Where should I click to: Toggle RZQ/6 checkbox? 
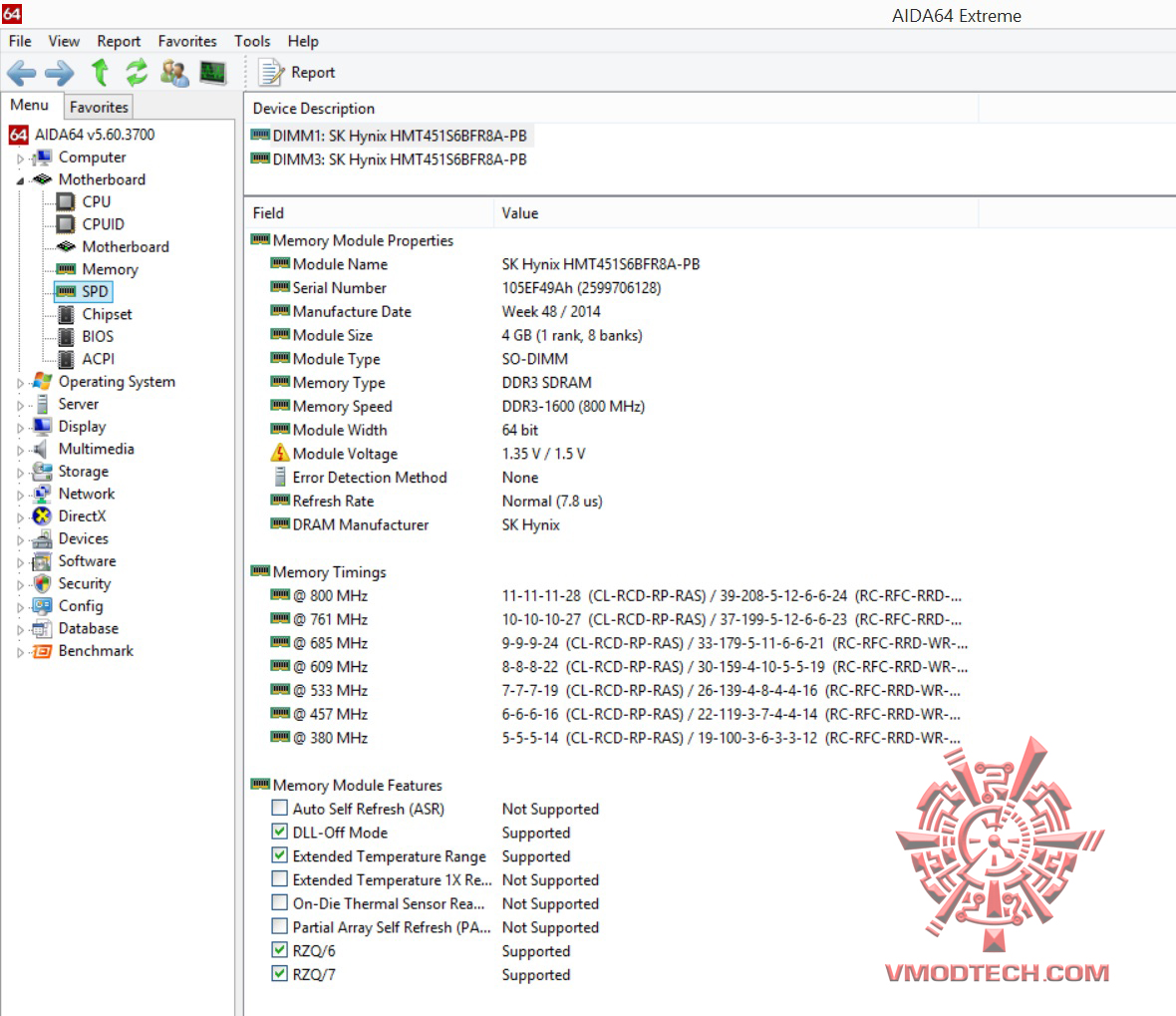coord(279,950)
